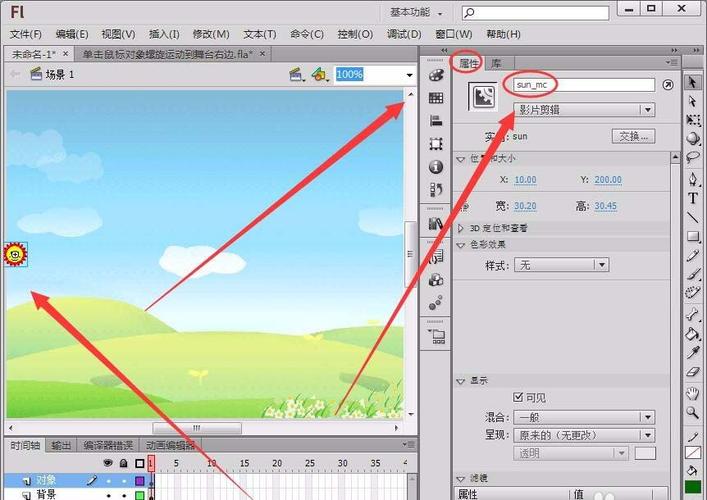Image resolution: width=707 pixels, height=500 pixels.
Task: Click the 高 height value 30.45
Action: coord(605,206)
